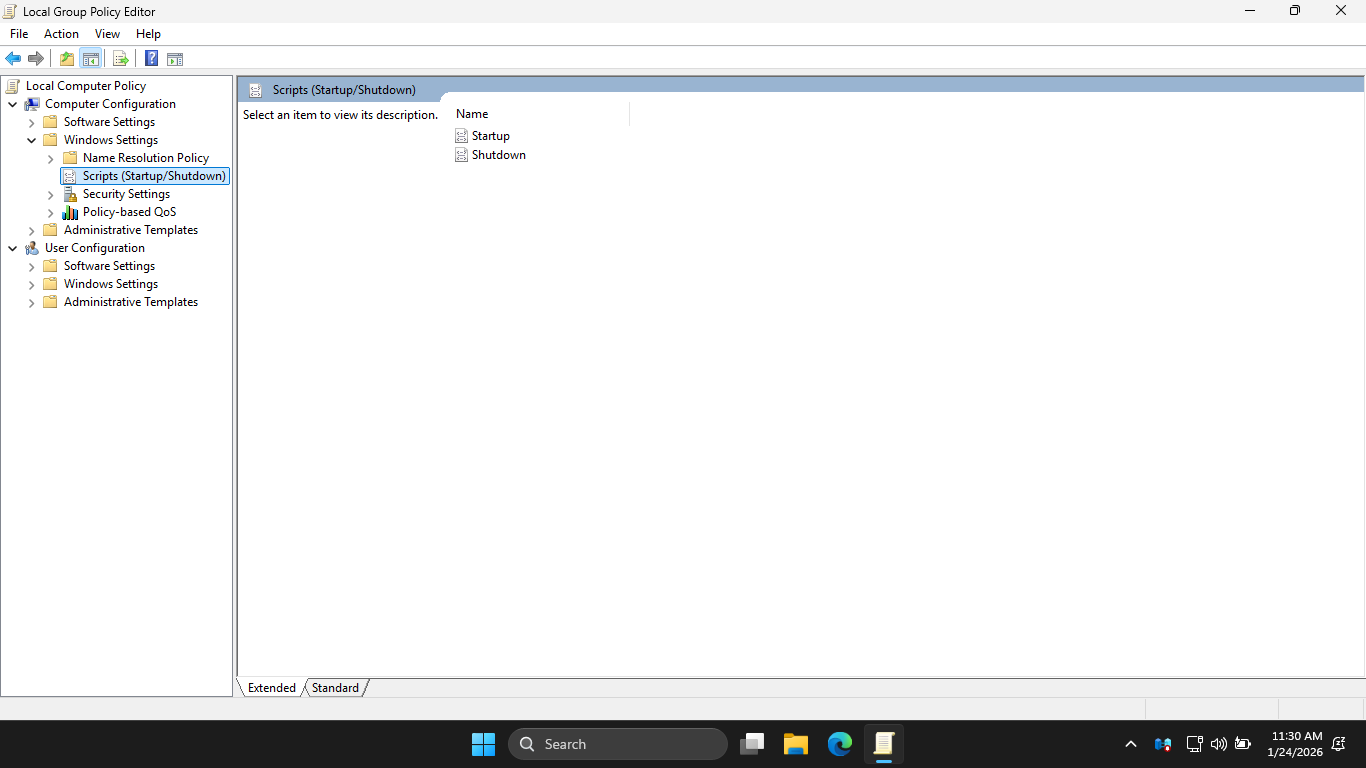Expand the Security Settings node
Viewport: 1366px width, 768px height.
[x=51, y=195]
